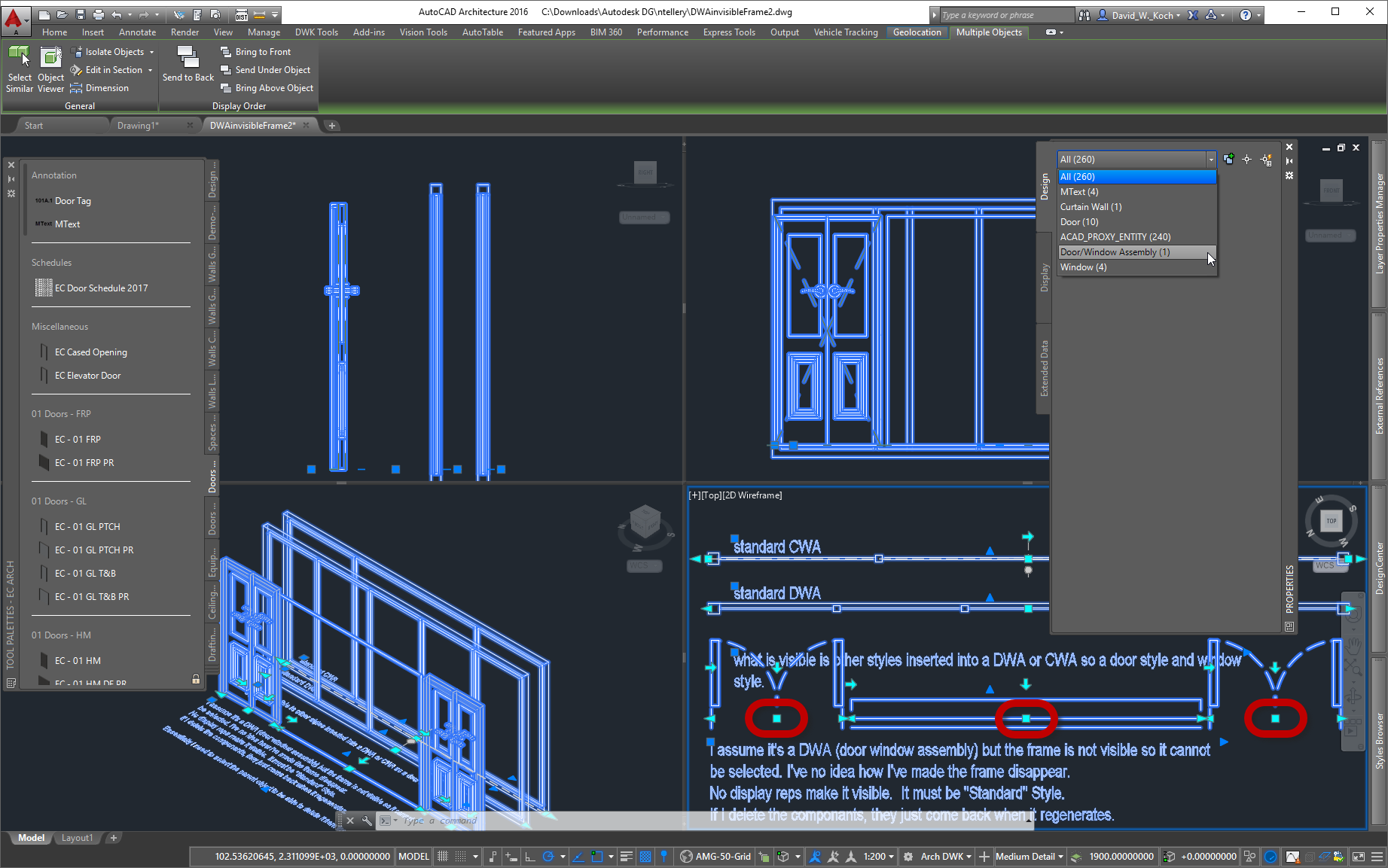Open the Medium Detail display dropdown
Image resolution: width=1388 pixels, height=868 pixels.
[1029, 857]
